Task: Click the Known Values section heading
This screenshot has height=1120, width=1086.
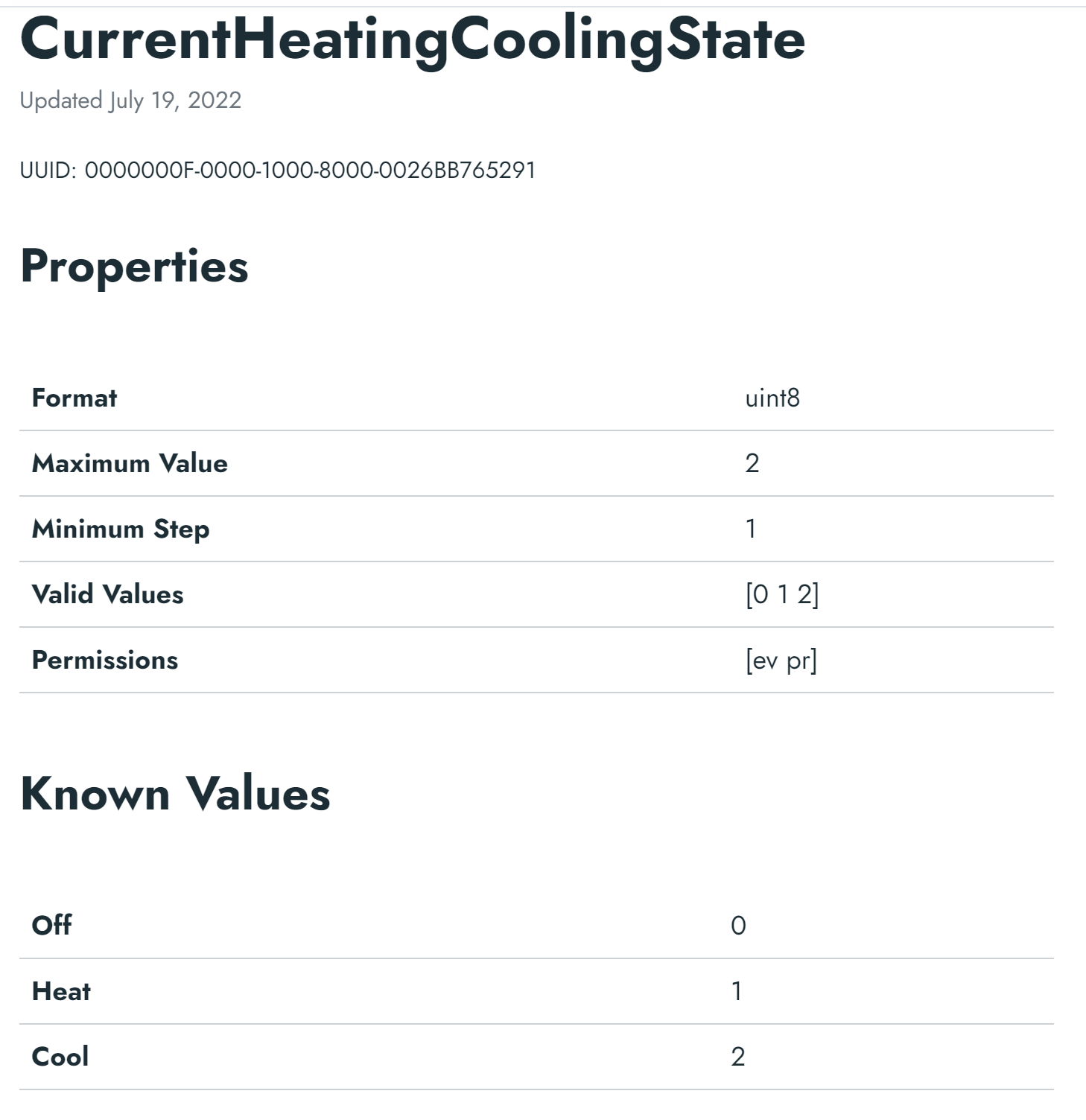Action: [175, 793]
